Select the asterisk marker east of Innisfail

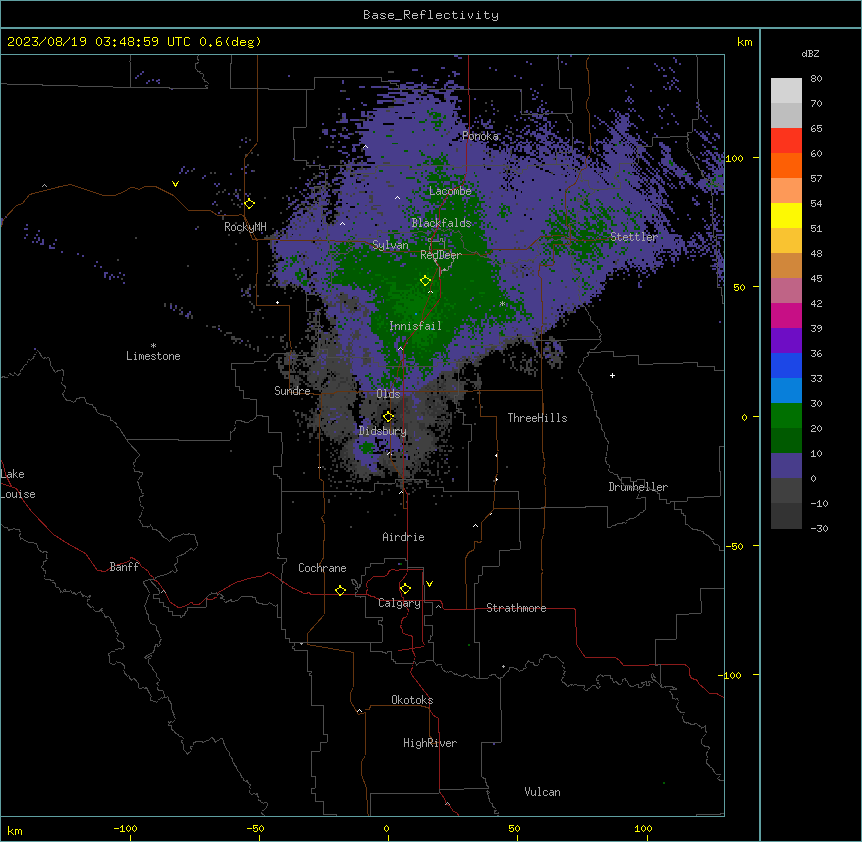(x=502, y=304)
